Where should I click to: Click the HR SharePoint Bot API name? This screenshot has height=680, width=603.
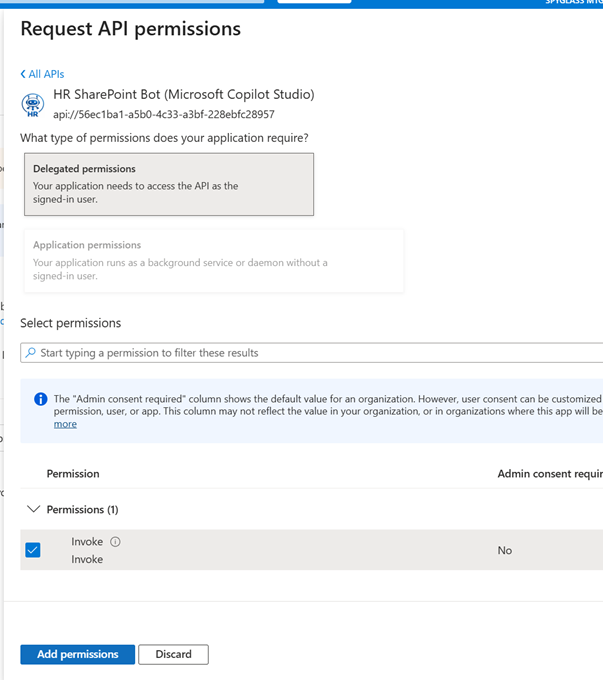coord(183,95)
